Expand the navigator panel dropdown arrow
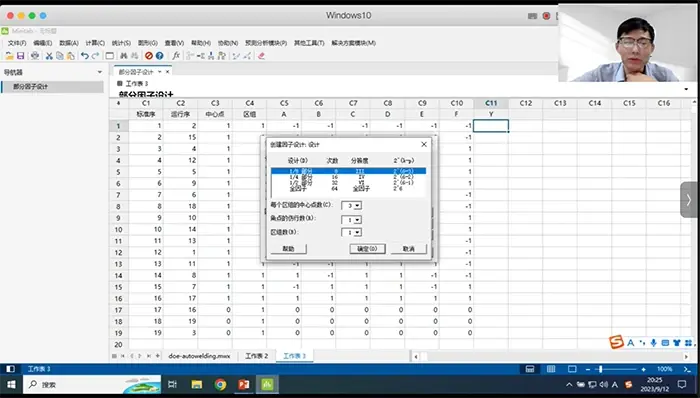This screenshot has height=398, width=700. click(x=100, y=72)
